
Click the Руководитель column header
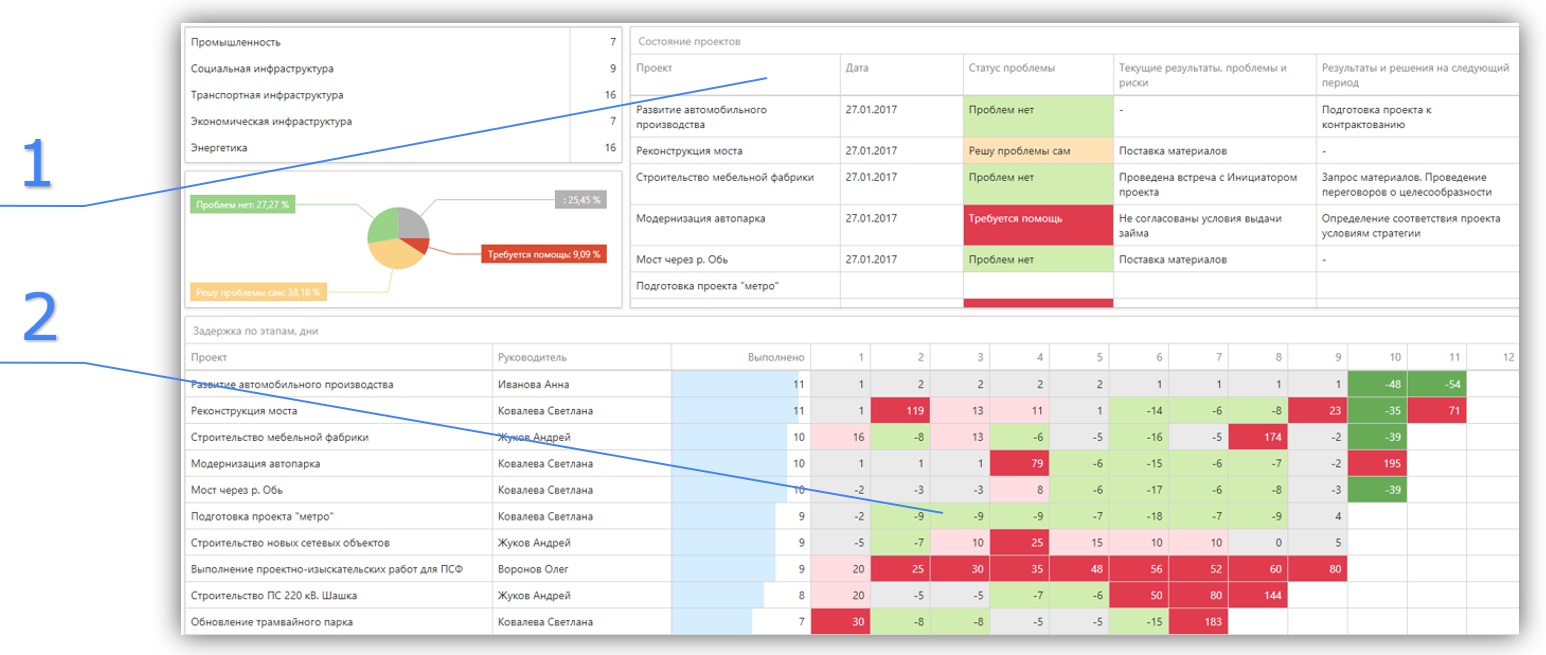(526, 357)
